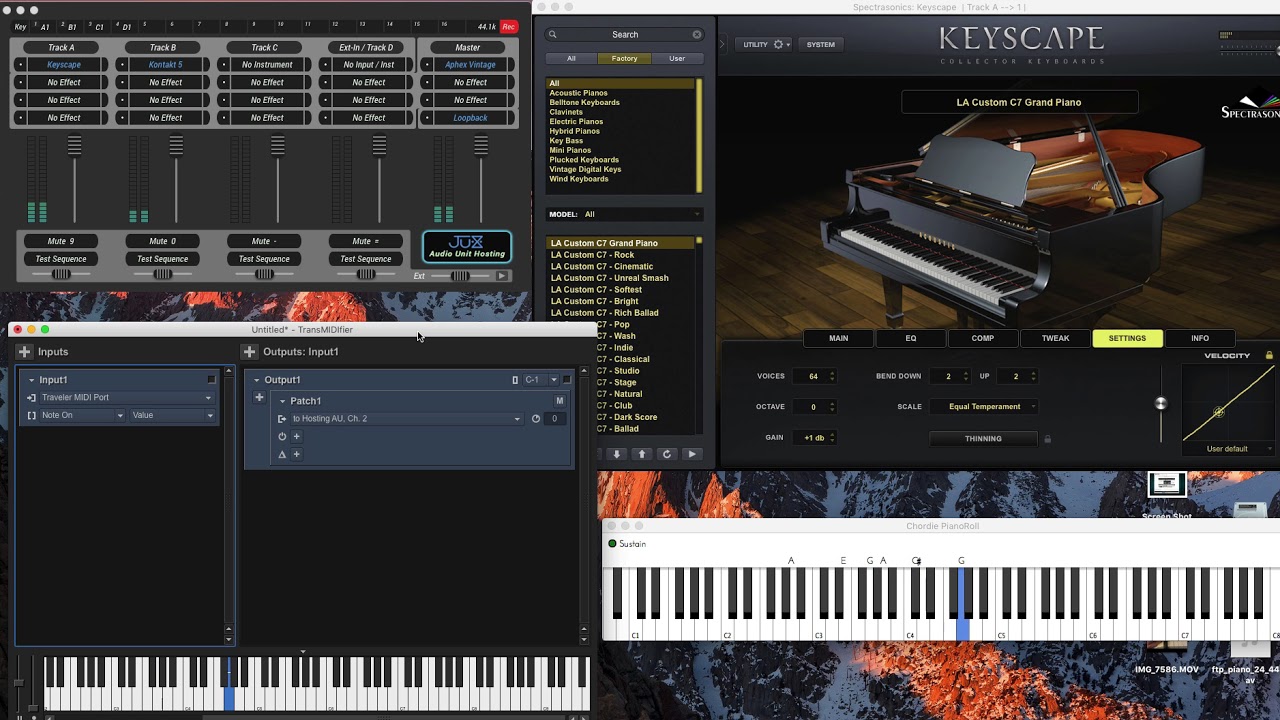
Task: Click the lock icon next to Thinning
Action: 1047,438
